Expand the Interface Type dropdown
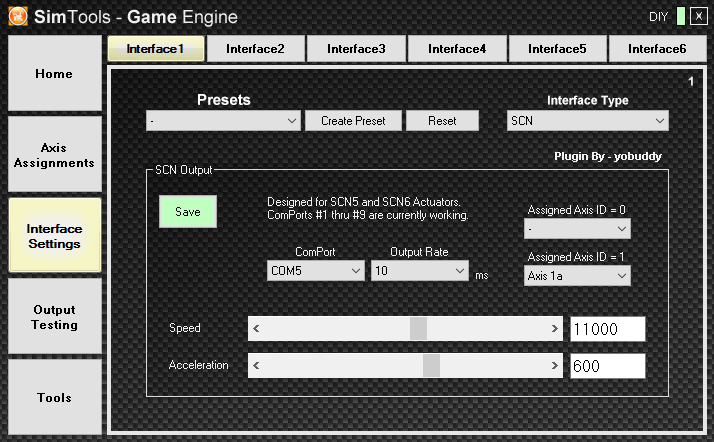This screenshot has height=442, width=714. tap(587, 121)
